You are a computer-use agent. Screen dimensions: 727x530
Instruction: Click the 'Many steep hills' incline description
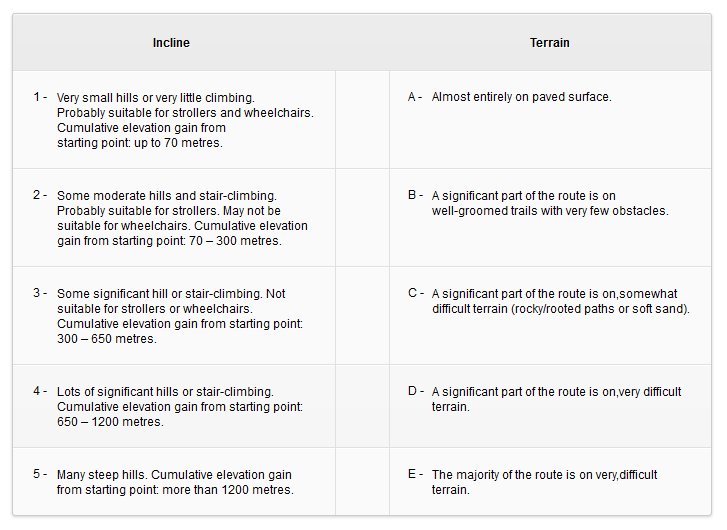click(175, 482)
